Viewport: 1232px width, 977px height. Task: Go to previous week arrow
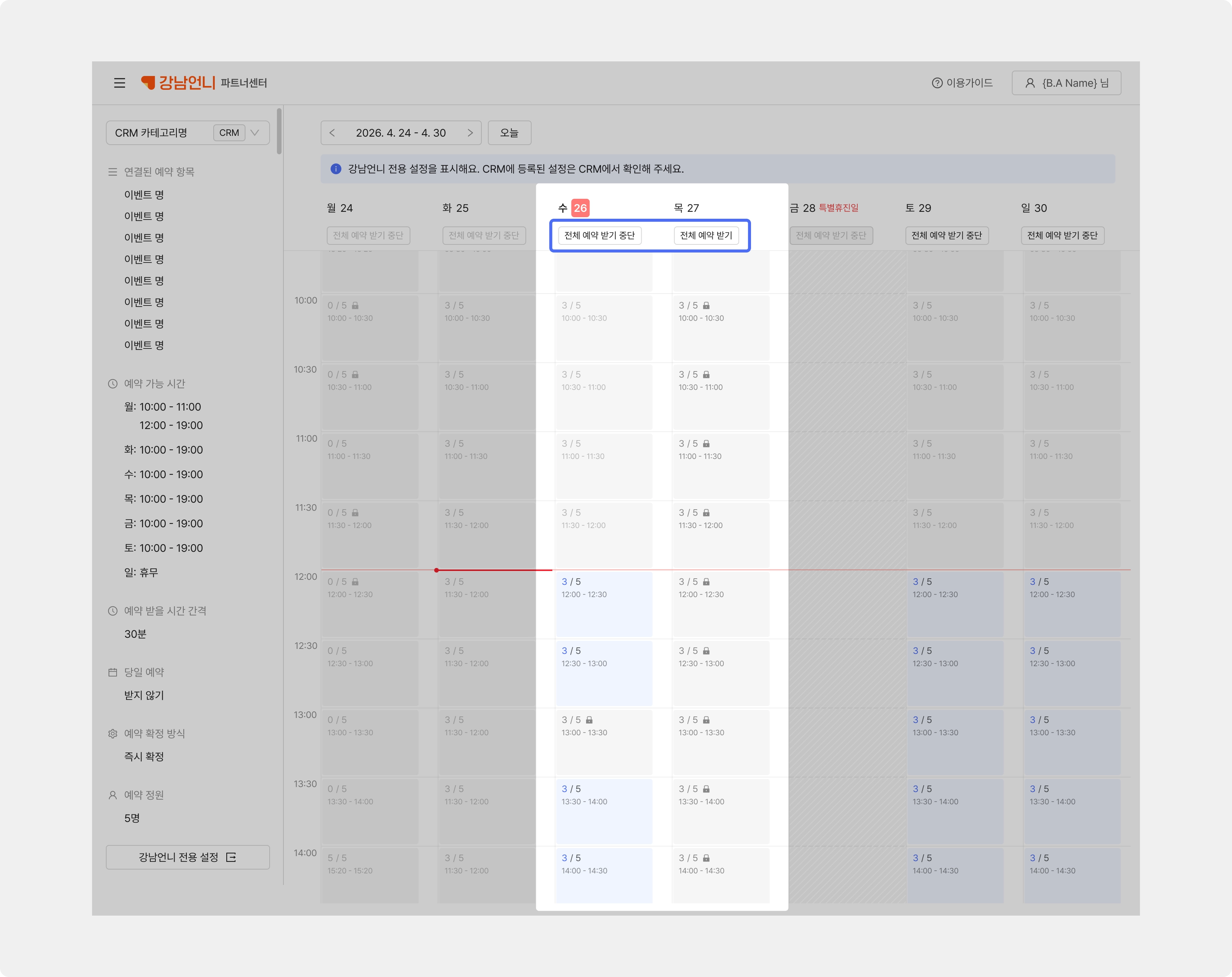[332, 133]
